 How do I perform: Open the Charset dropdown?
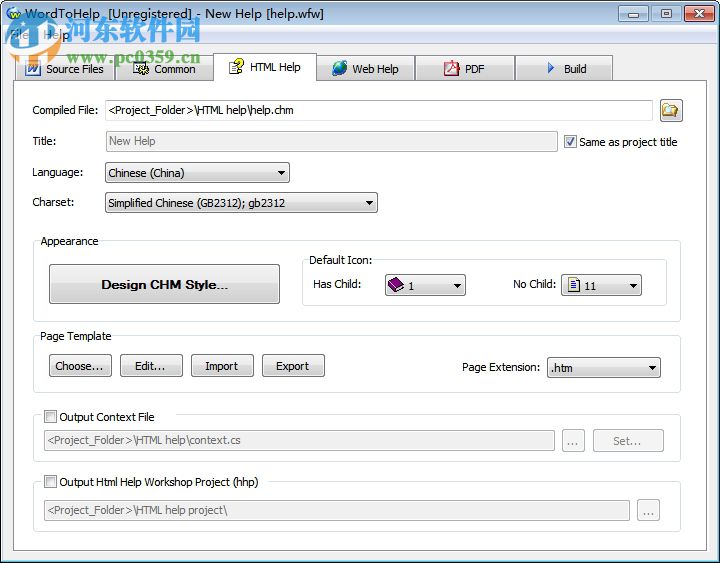(x=242, y=203)
